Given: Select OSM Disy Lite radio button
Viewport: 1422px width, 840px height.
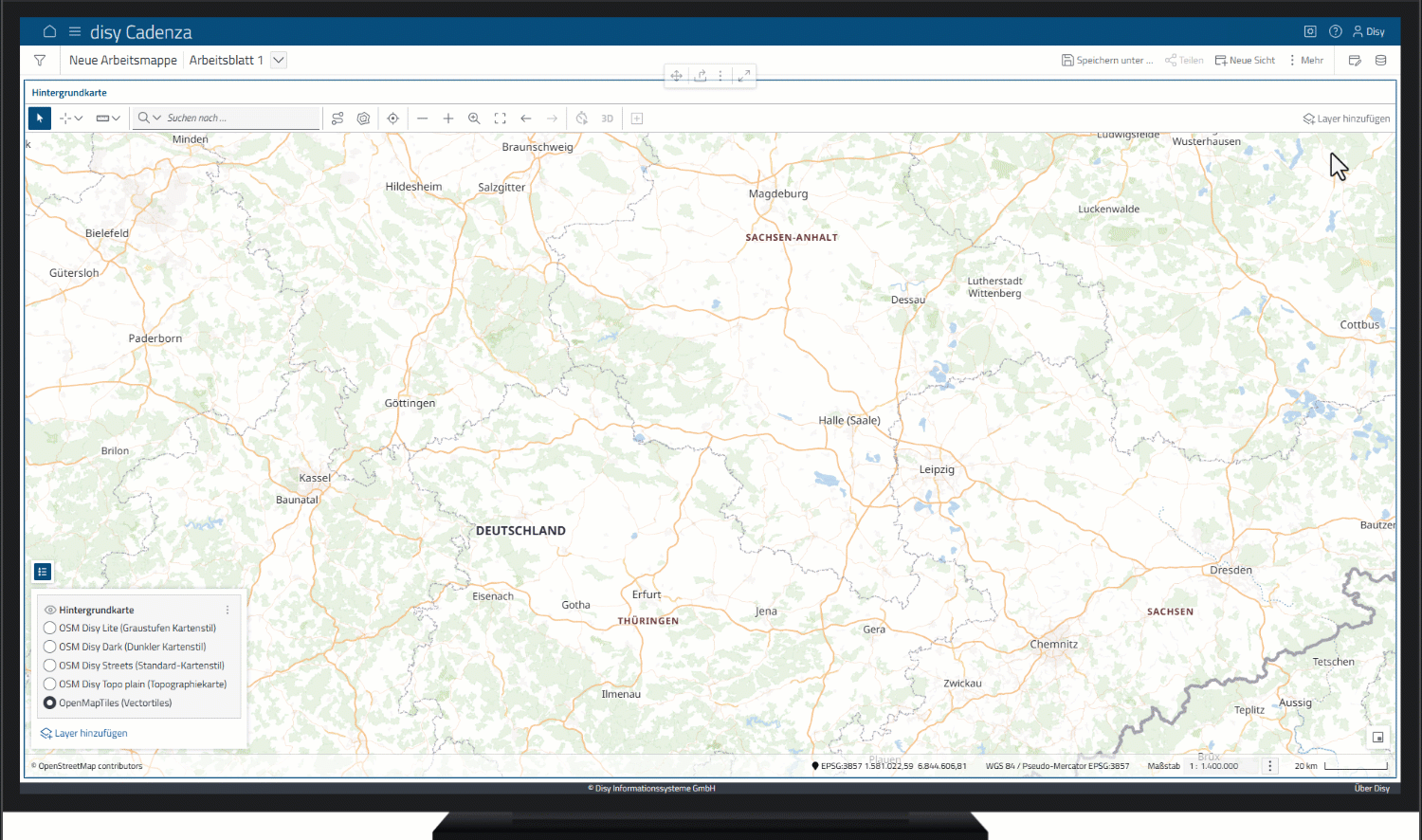Looking at the screenshot, I should click(x=50, y=628).
